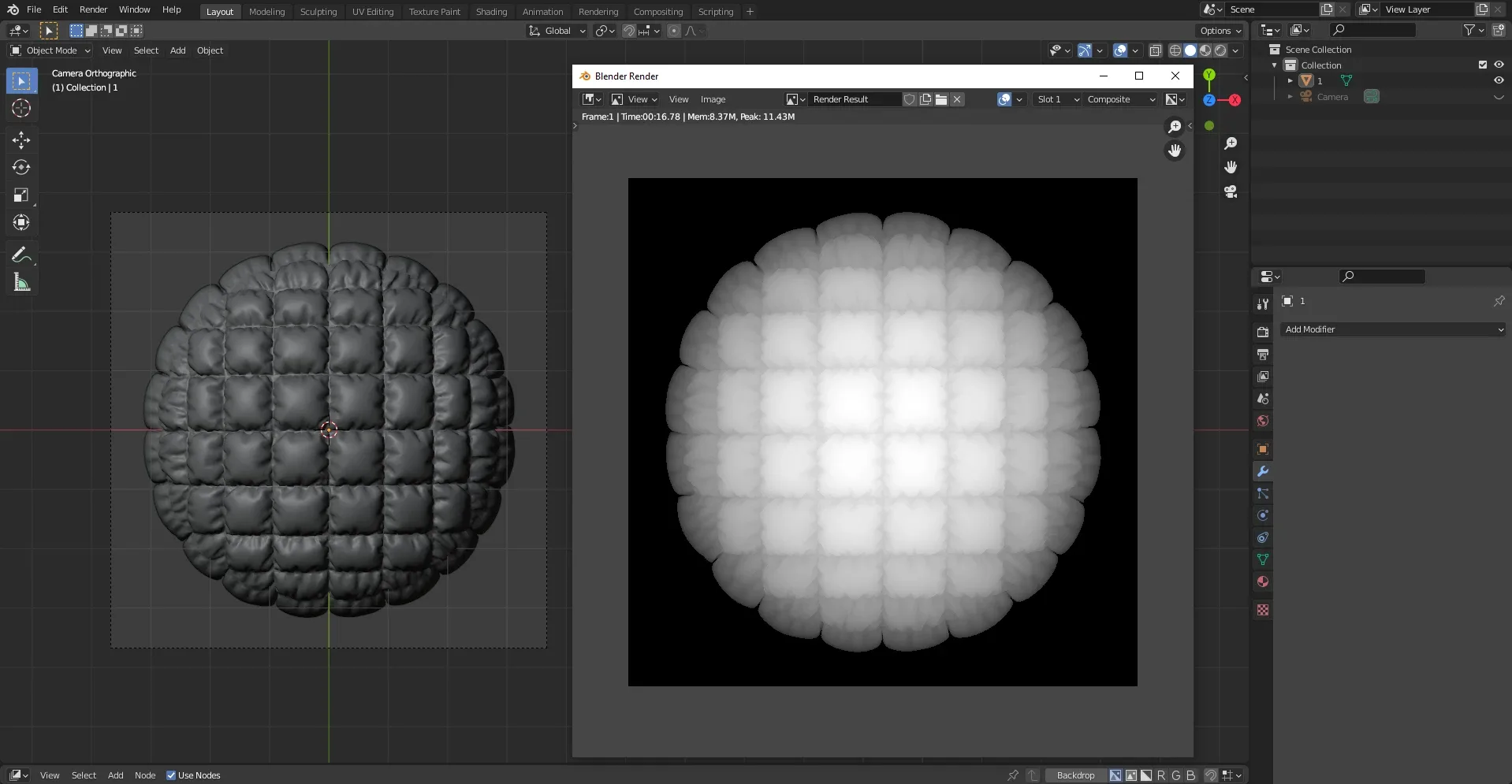Enable the Use Nodes checkbox

click(171, 775)
